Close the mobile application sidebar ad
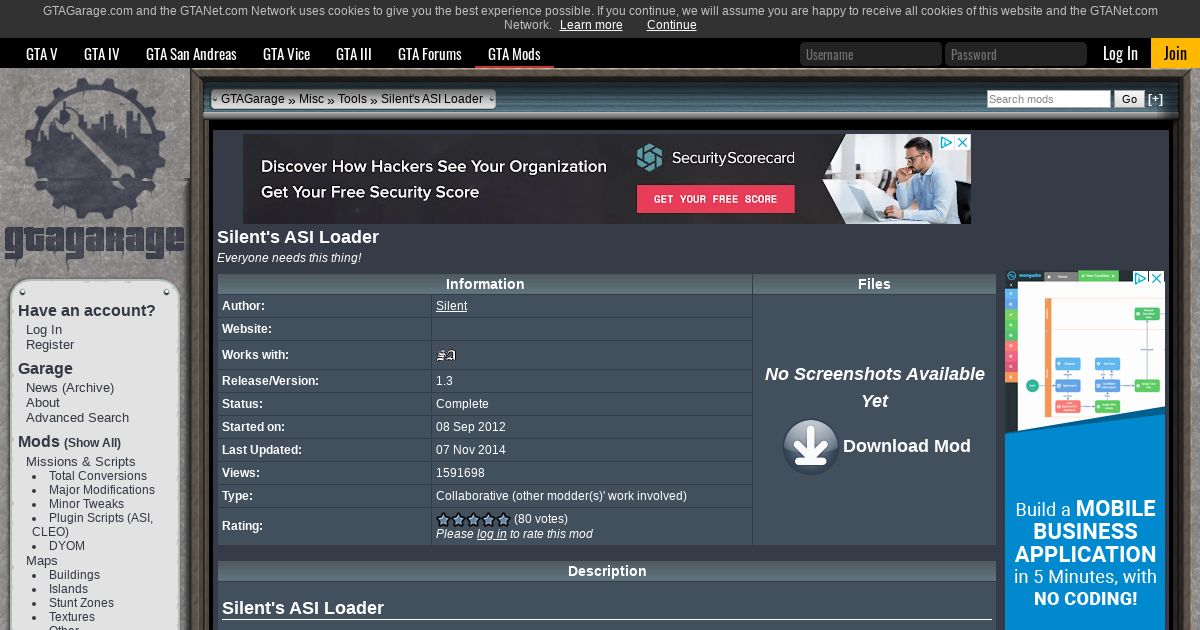 pos(1157,278)
